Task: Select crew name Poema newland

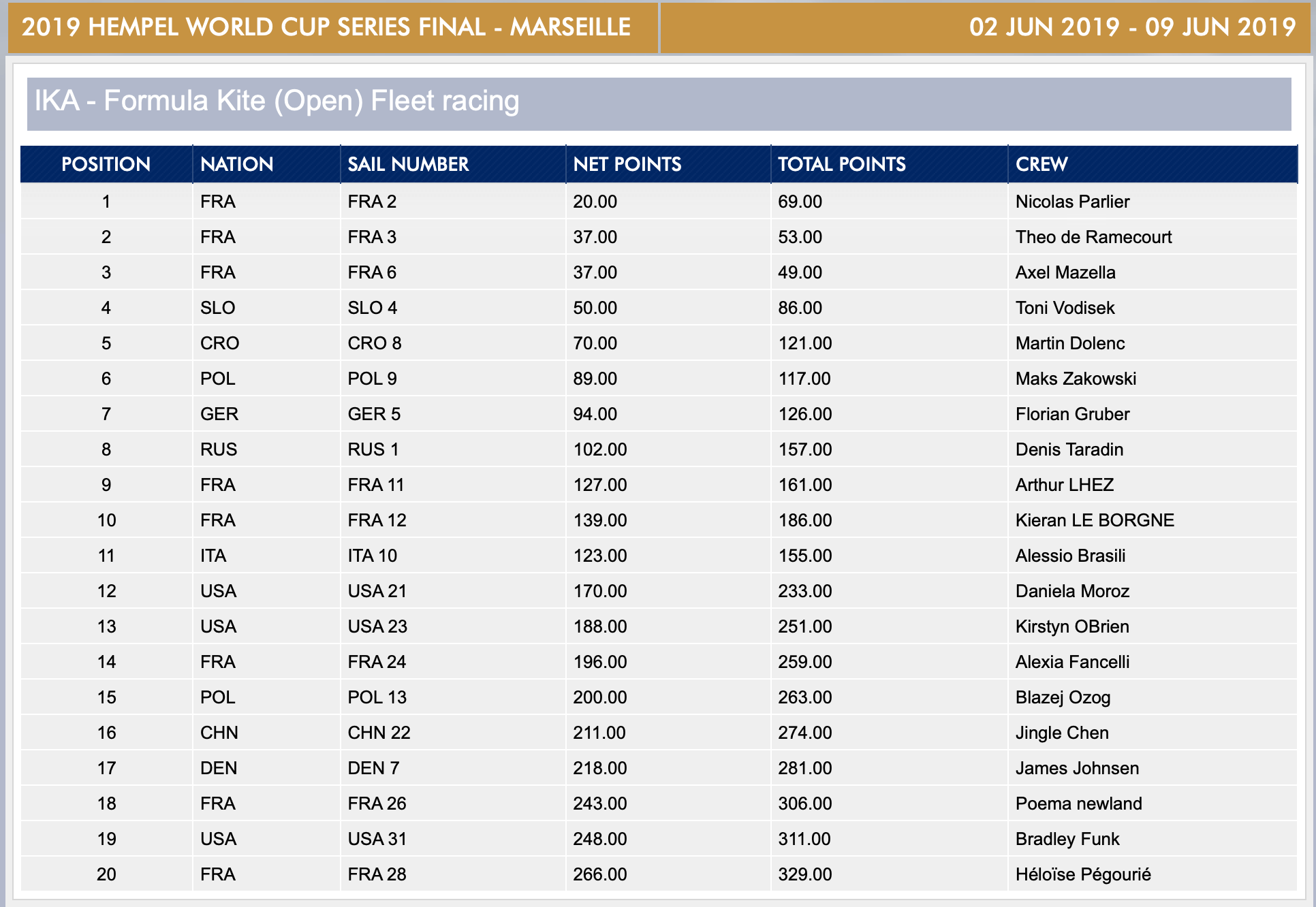Action: click(x=1078, y=803)
